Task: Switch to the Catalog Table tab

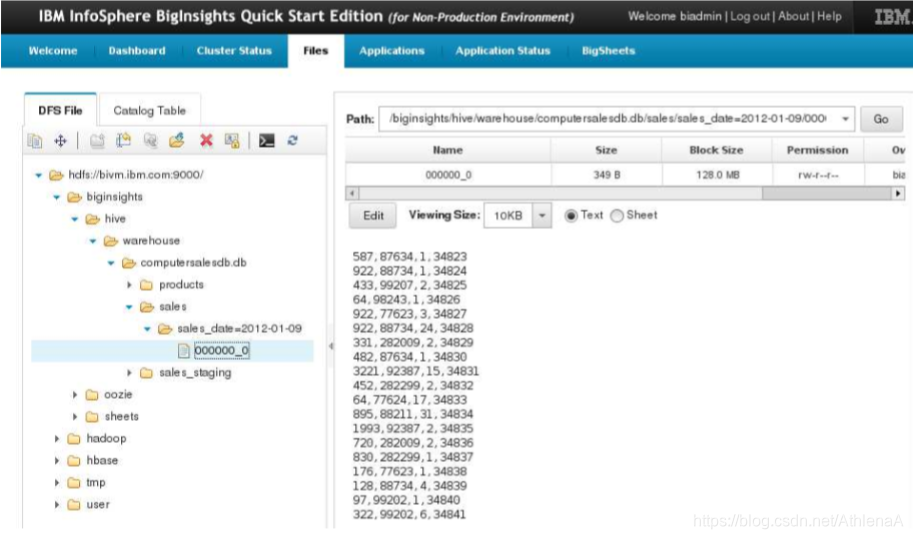Action: (150, 111)
